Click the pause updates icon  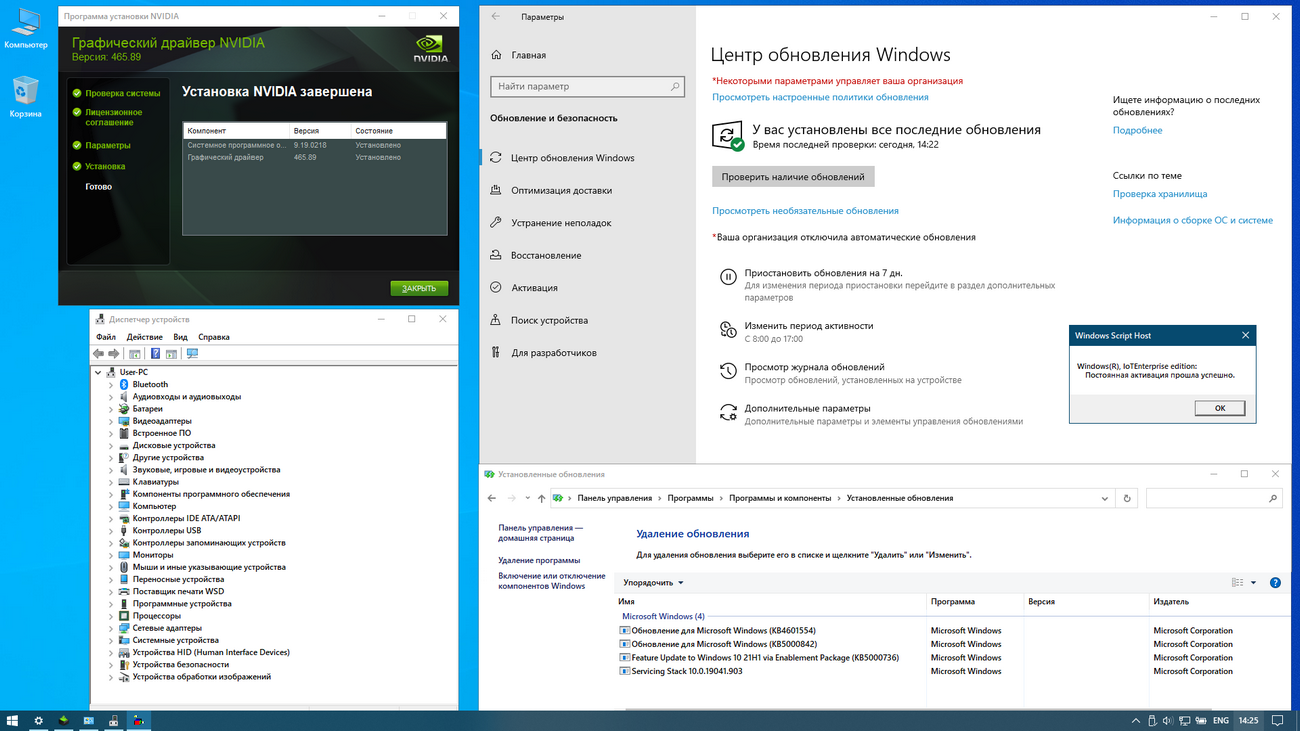pyautogui.click(x=728, y=277)
